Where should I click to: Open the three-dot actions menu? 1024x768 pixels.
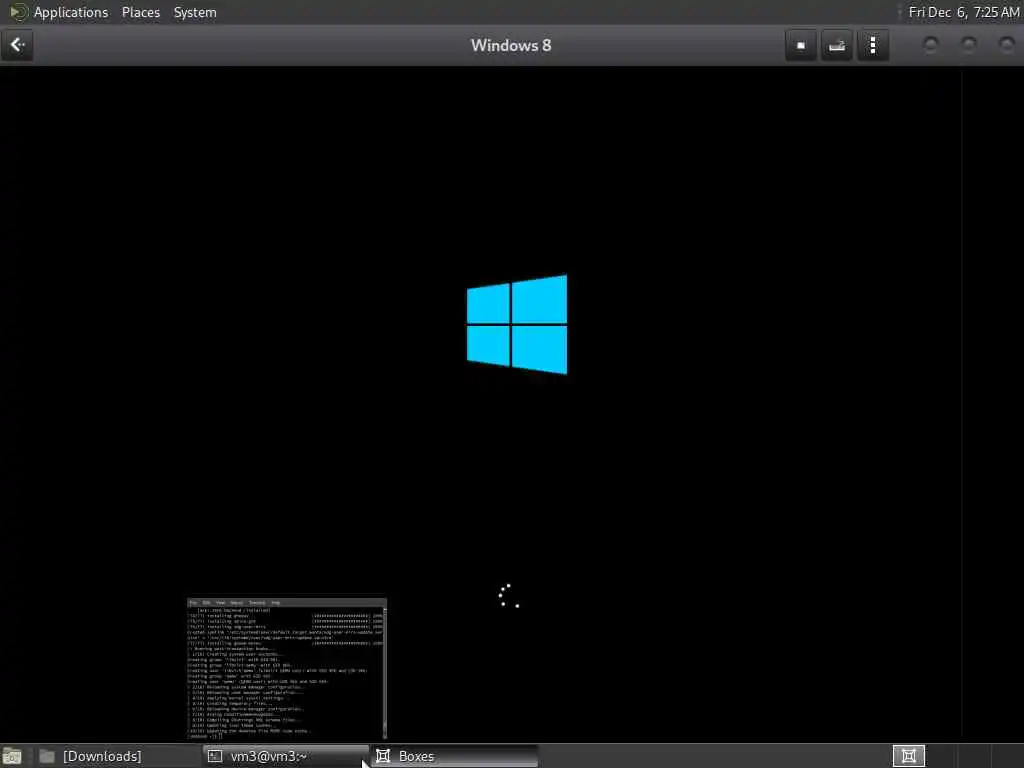tap(872, 45)
